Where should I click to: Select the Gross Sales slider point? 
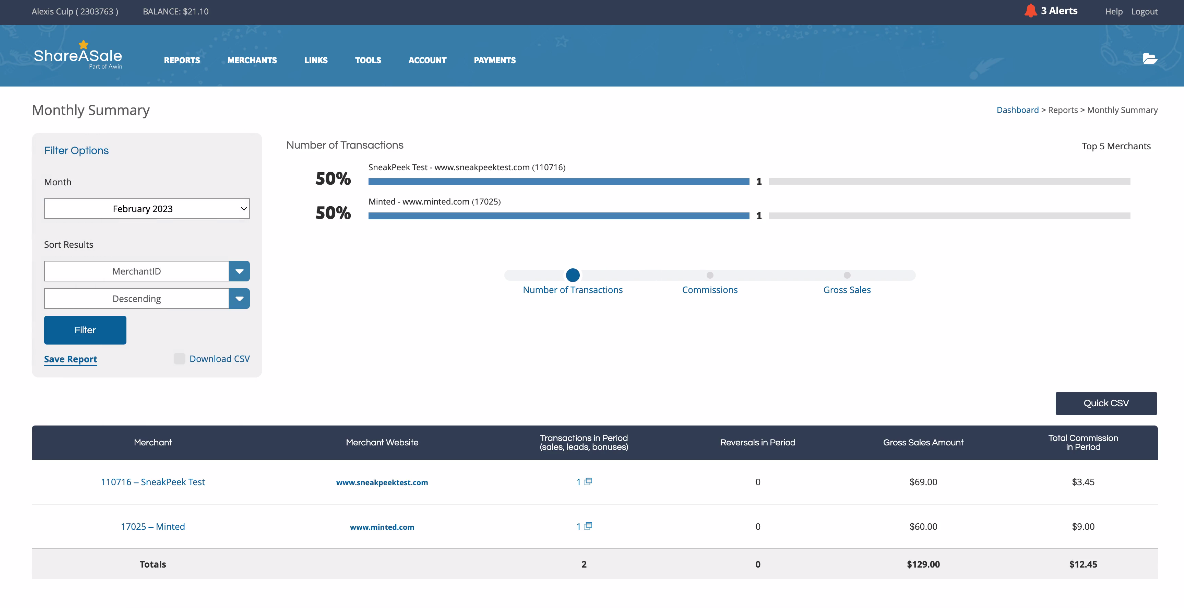(847, 276)
